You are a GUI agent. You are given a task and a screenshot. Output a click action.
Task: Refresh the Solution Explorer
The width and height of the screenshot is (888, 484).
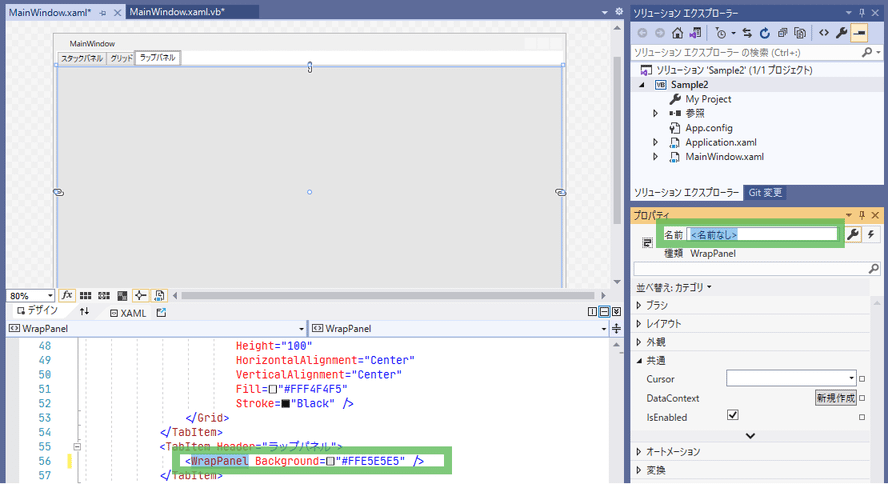tap(765, 33)
